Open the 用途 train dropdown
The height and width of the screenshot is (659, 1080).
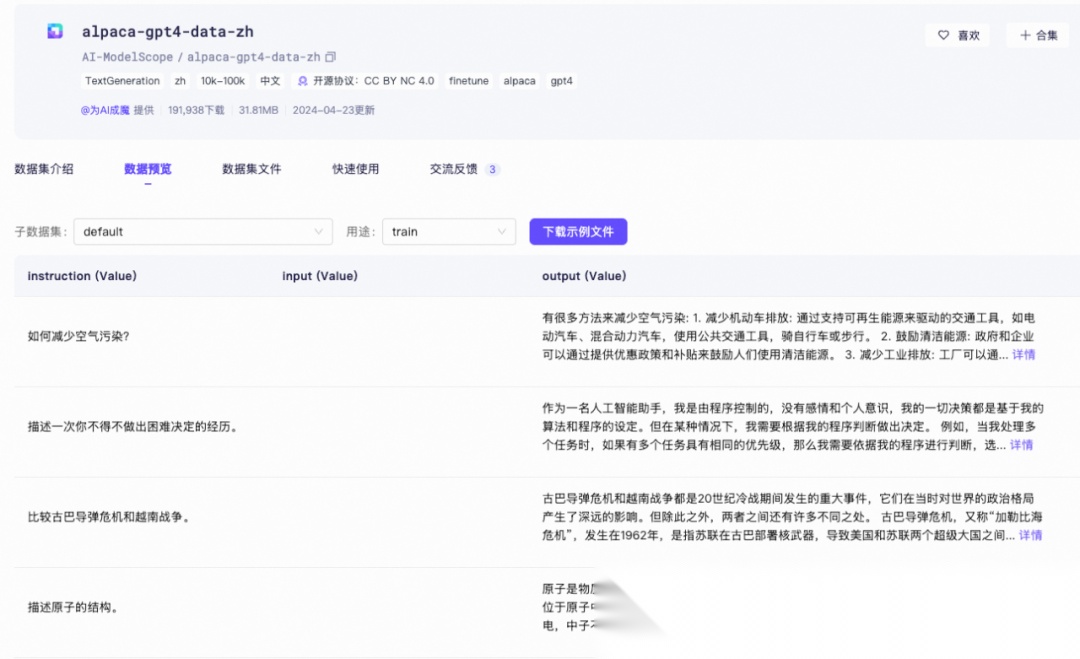[x=449, y=231]
